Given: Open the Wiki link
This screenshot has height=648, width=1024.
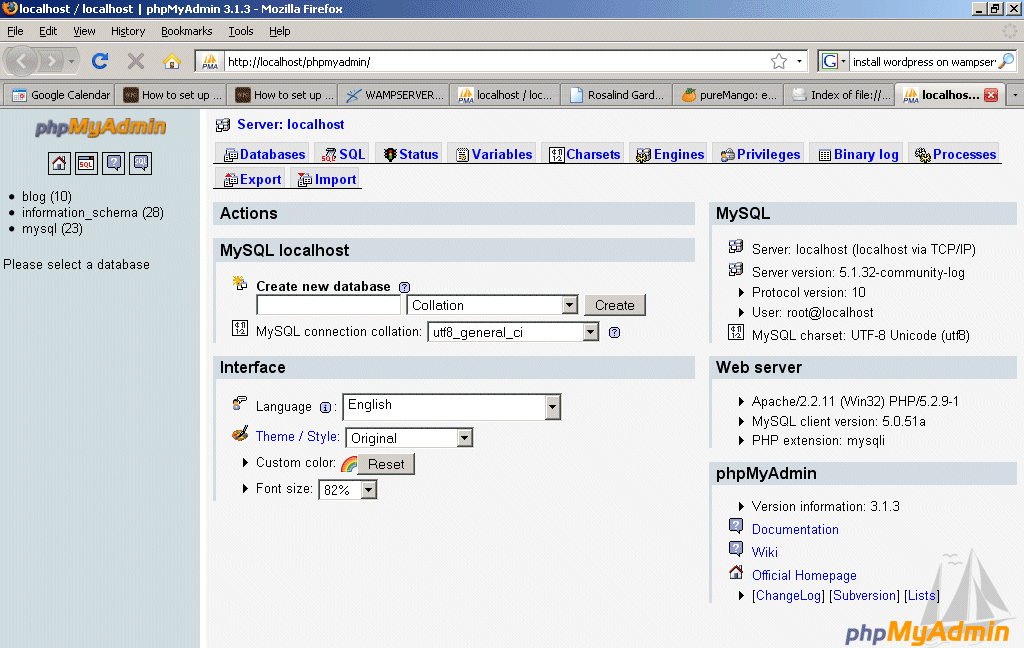Looking at the screenshot, I should coord(765,552).
